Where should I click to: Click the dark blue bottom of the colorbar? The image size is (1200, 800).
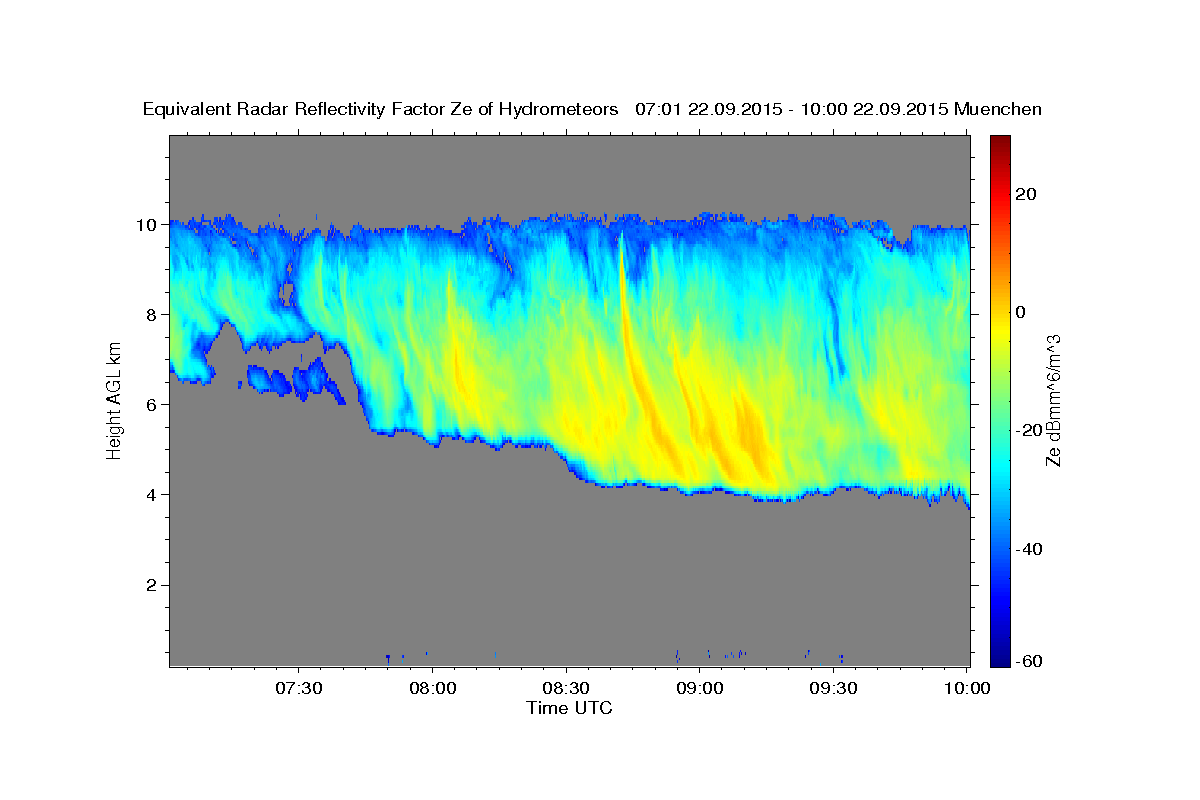coord(1000,658)
